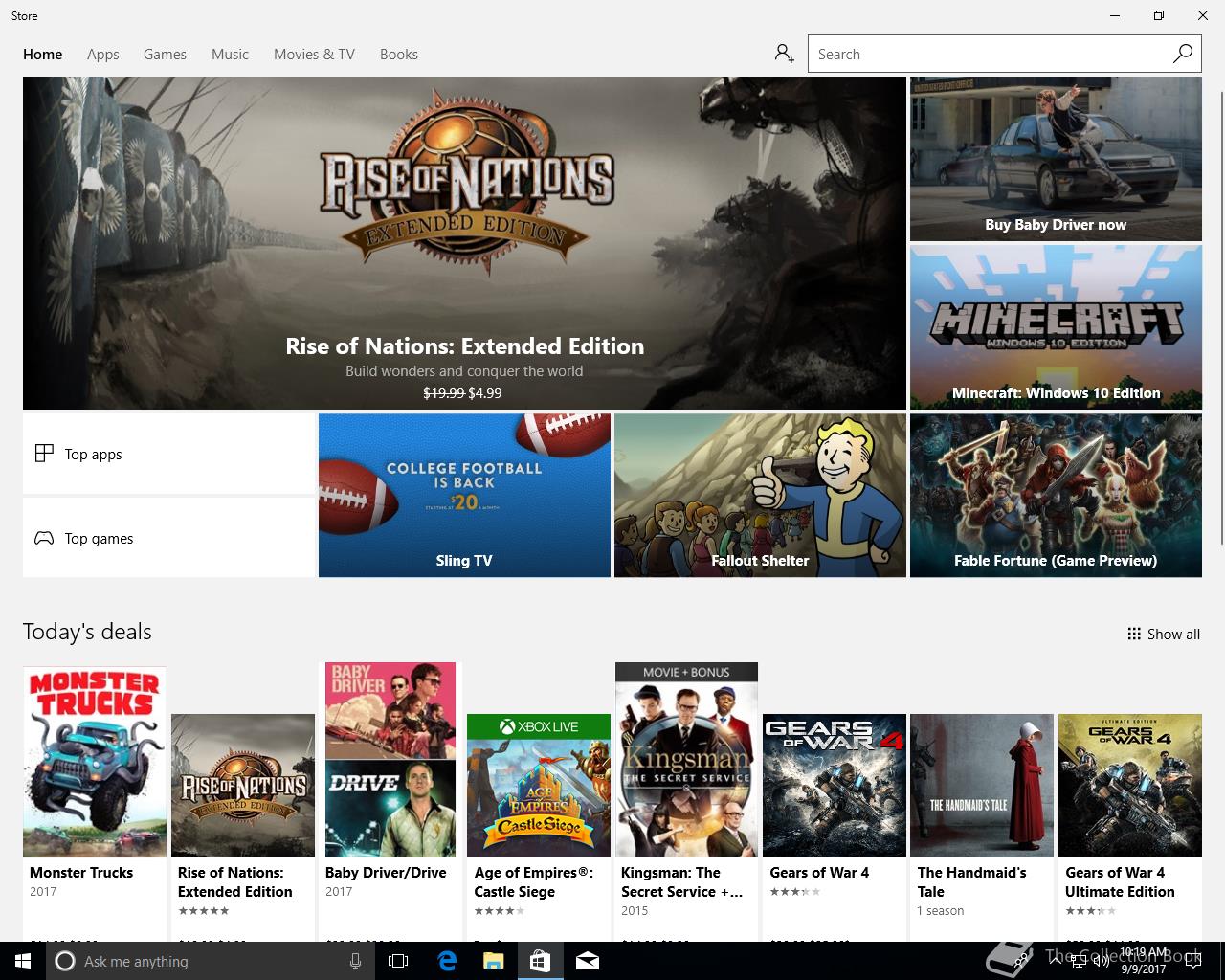Click the Top games button
The width and height of the screenshot is (1225, 980).
168,538
